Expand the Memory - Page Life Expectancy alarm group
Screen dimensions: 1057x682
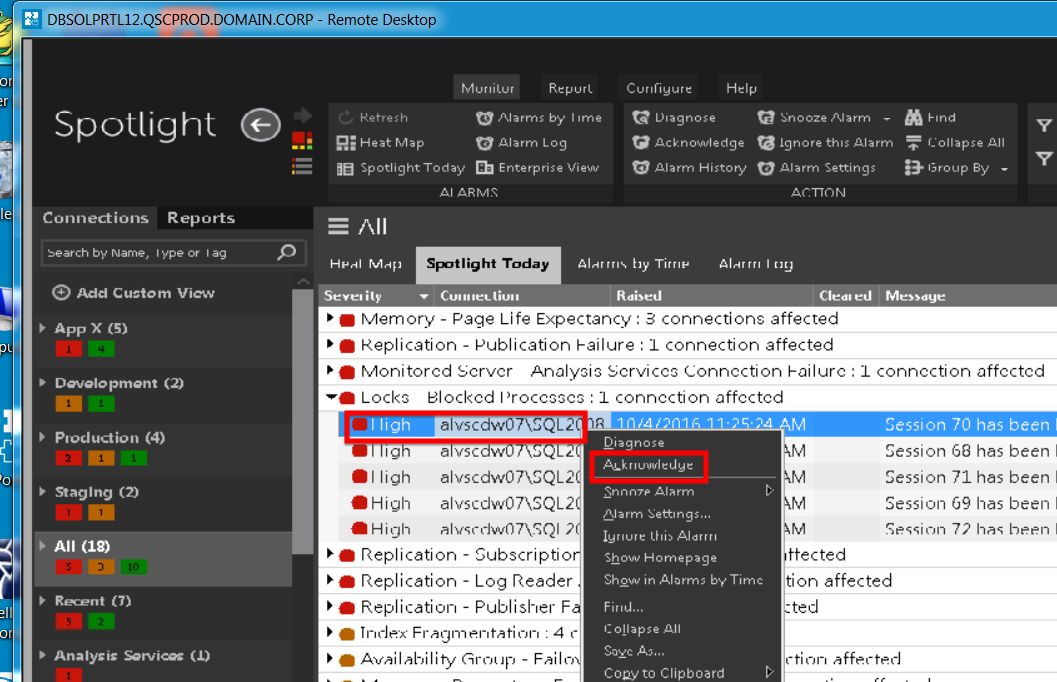pyautogui.click(x=330, y=318)
